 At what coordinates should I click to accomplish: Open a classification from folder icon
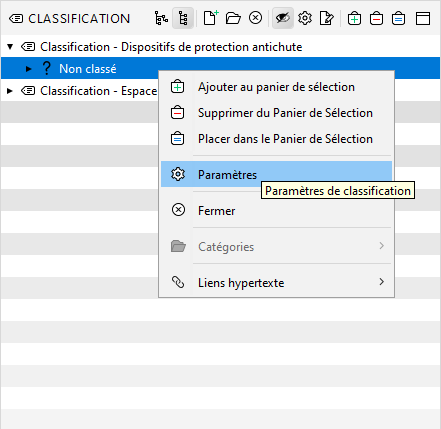[x=233, y=18]
